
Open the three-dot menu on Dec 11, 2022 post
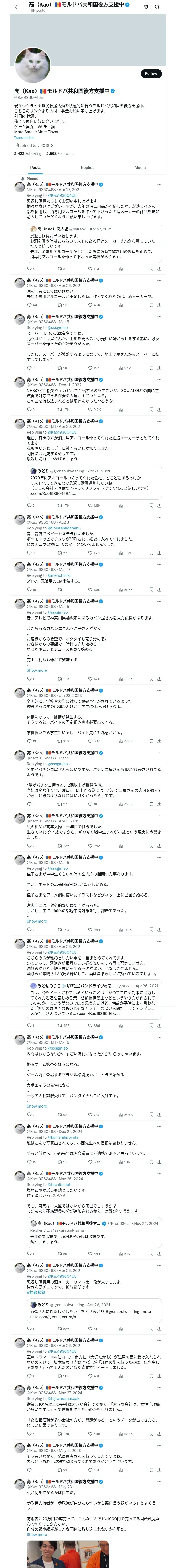tap(159, 379)
